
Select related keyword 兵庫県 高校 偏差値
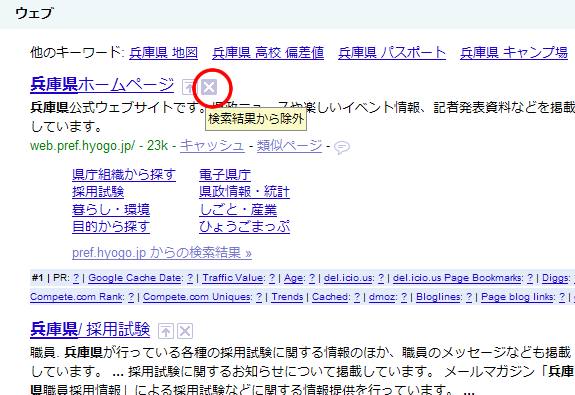[268, 53]
